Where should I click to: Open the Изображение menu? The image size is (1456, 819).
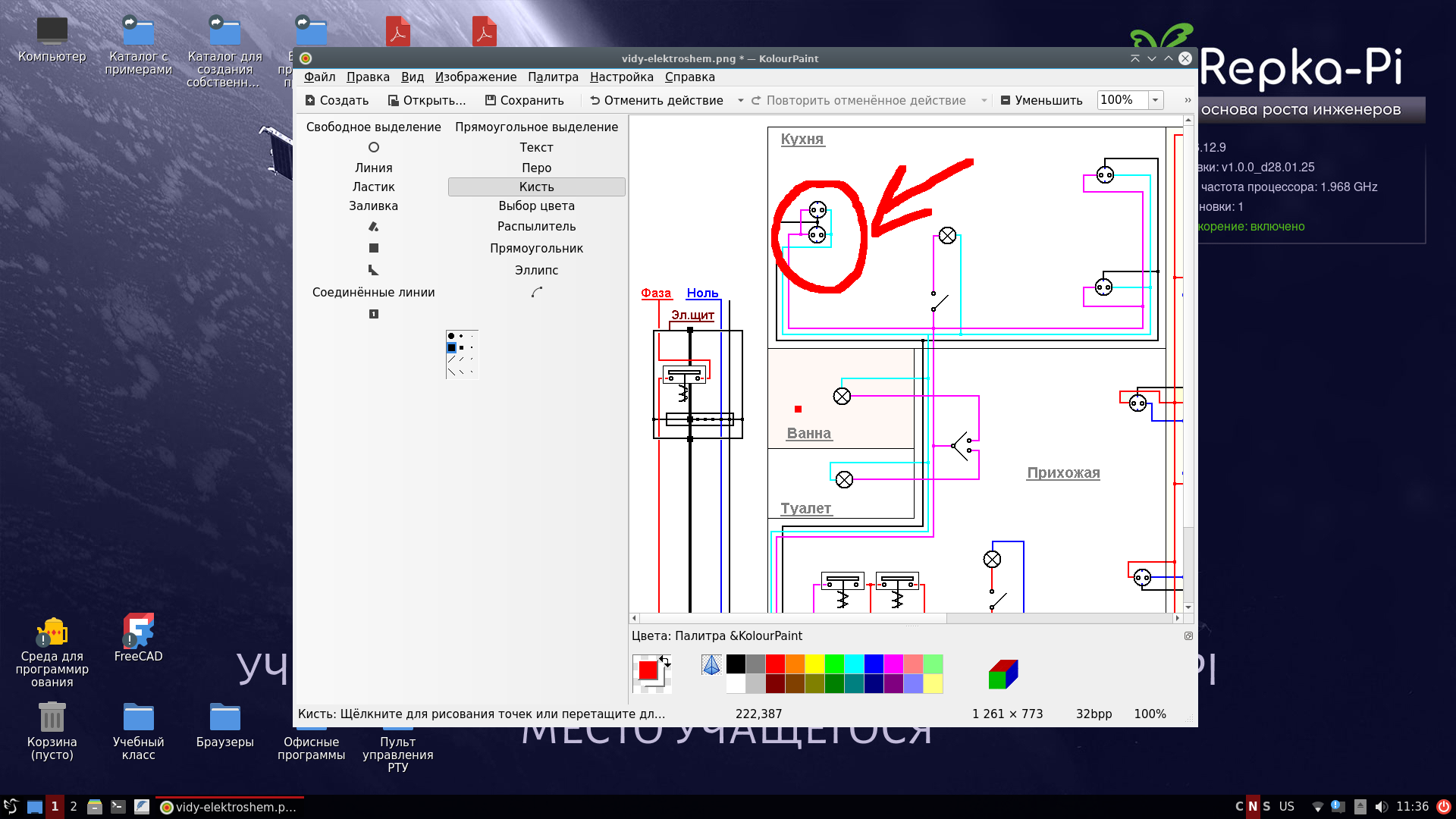(475, 77)
